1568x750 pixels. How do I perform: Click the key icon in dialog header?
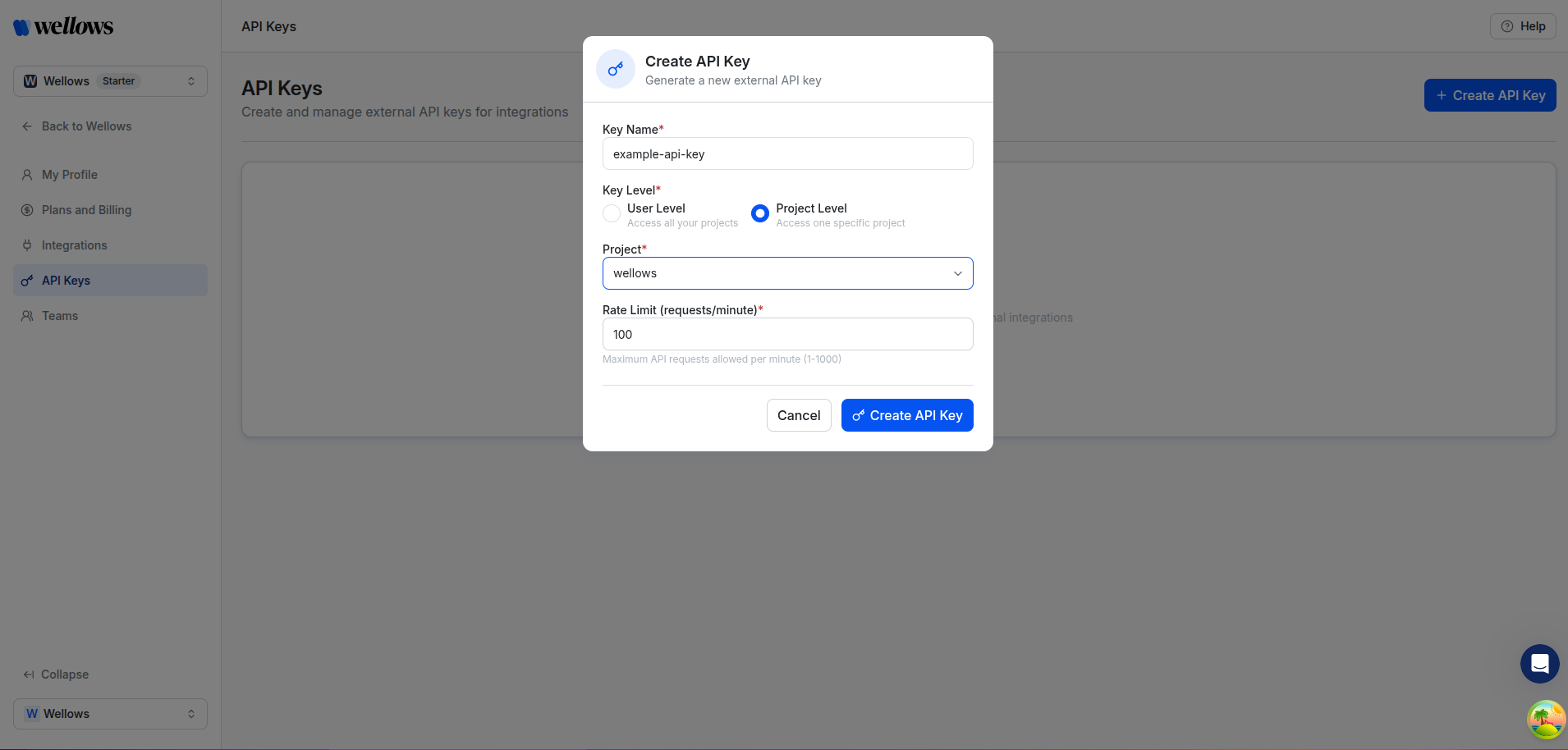pyautogui.click(x=615, y=69)
